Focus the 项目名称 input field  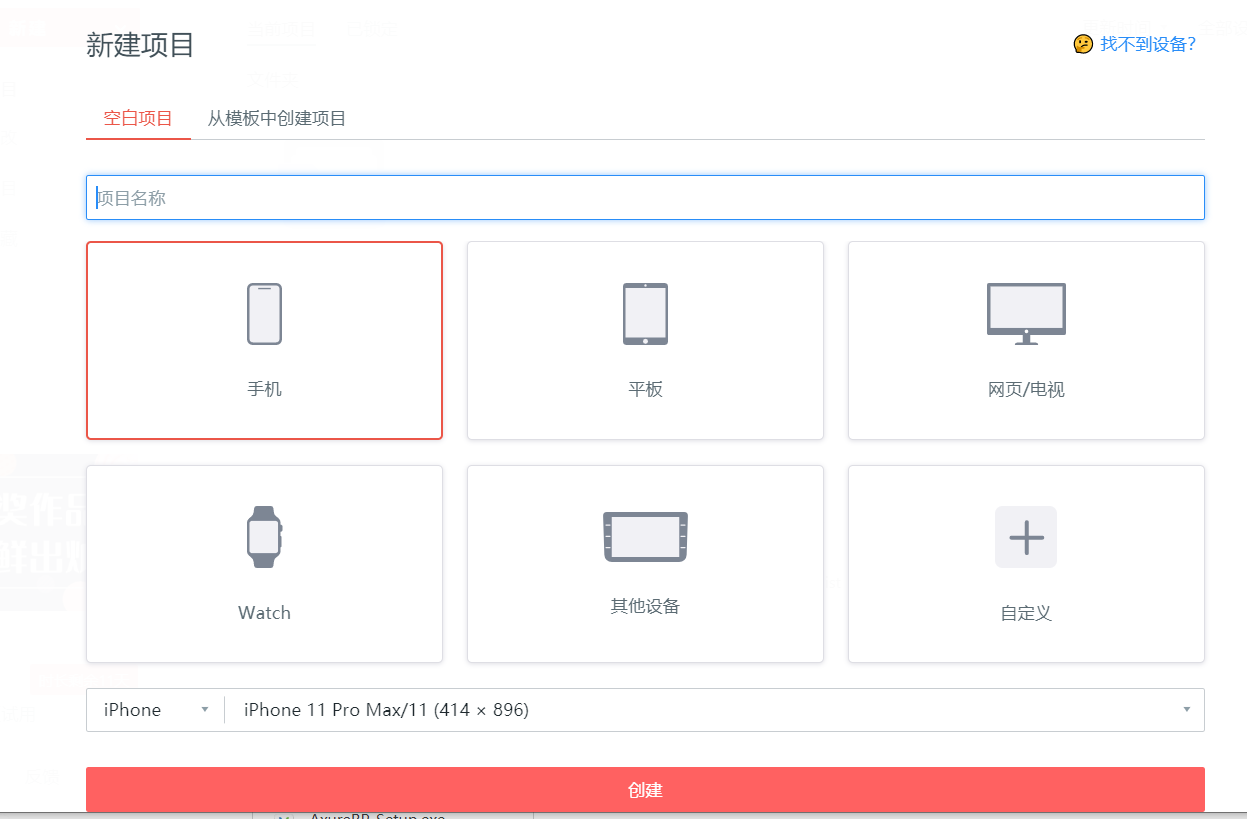point(645,198)
